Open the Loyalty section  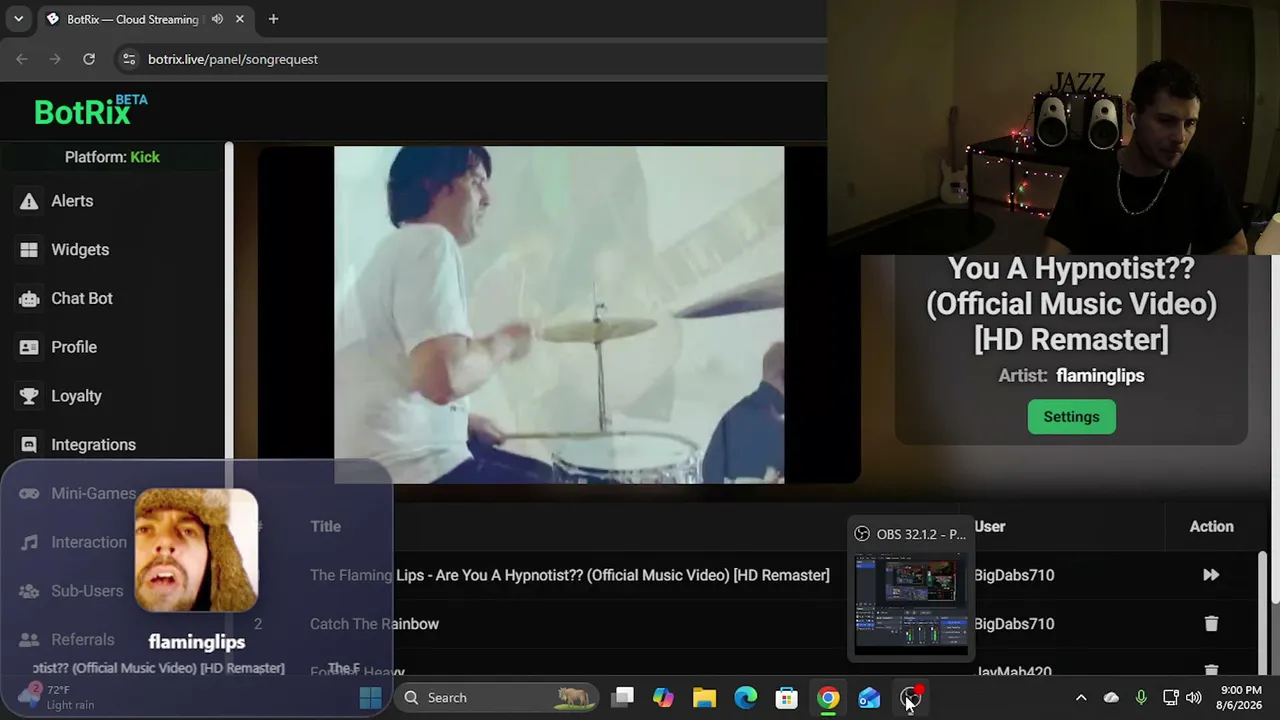76,396
